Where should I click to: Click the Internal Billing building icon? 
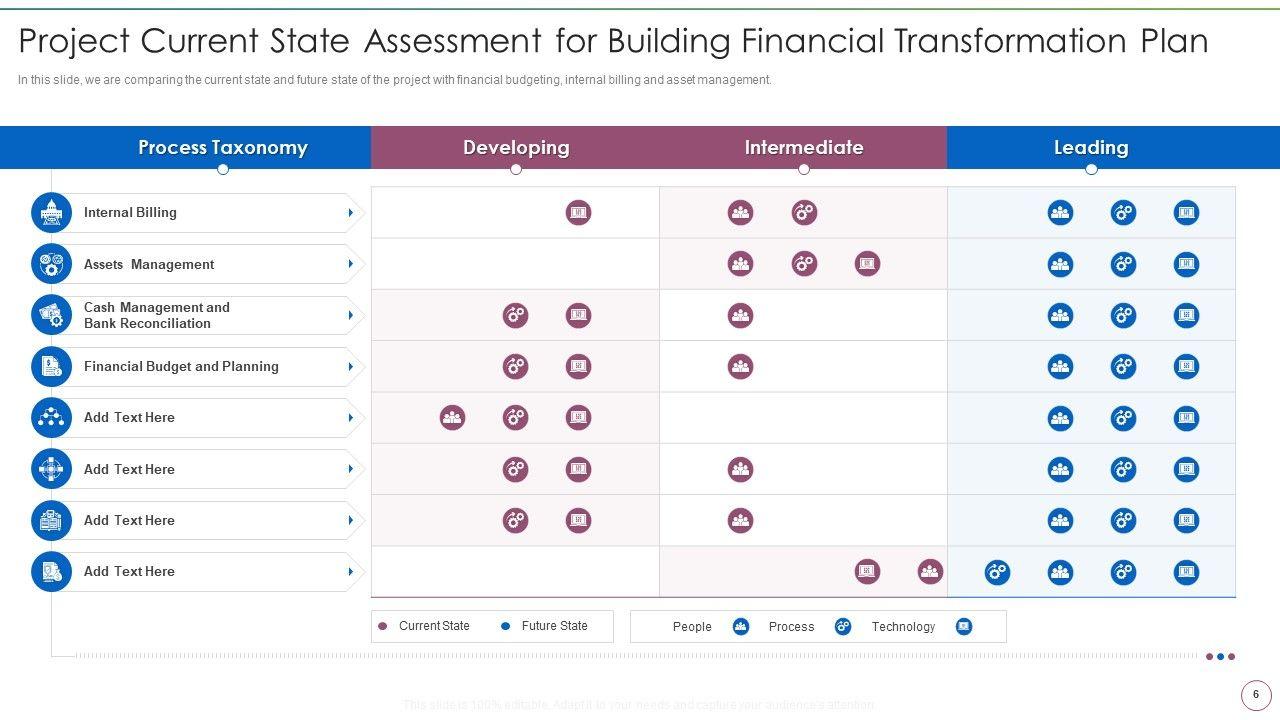51,213
